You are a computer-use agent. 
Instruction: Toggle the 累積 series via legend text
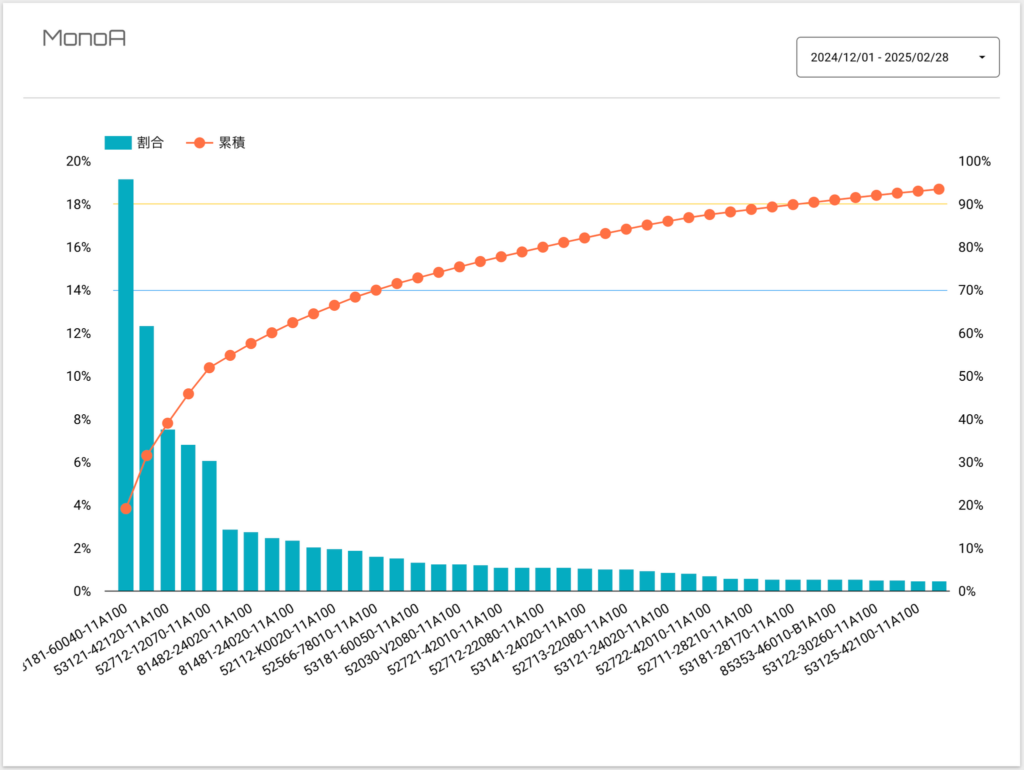232,143
